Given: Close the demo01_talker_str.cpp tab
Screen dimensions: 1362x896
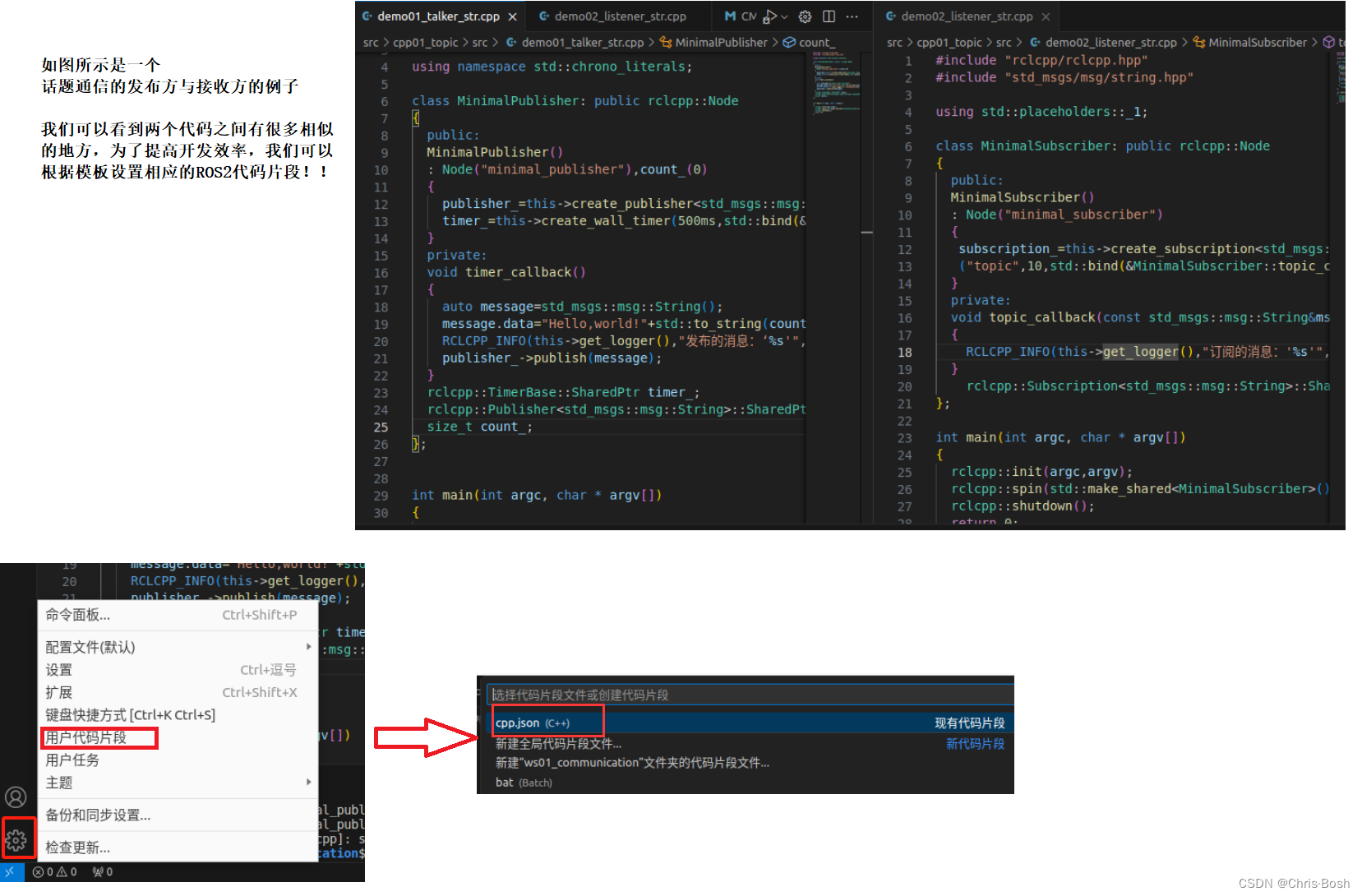Looking at the screenshot, I should click(512, 16).
